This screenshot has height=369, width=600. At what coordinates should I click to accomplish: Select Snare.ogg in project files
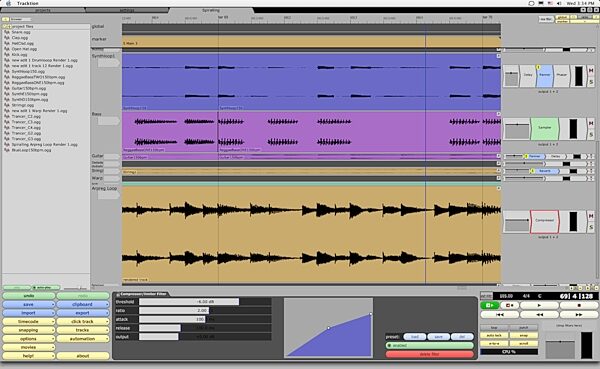coord(21,33)
